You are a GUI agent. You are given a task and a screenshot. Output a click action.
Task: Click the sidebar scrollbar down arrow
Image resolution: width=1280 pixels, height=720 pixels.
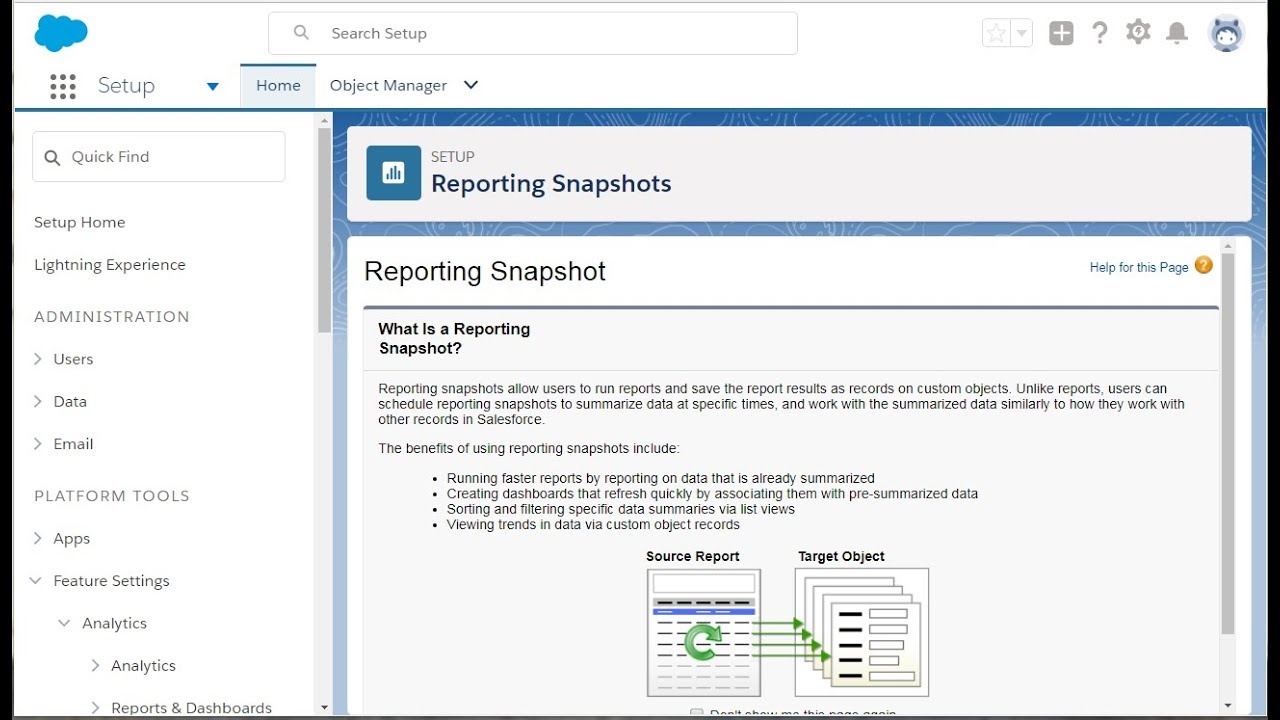click(x=324, y=707)
